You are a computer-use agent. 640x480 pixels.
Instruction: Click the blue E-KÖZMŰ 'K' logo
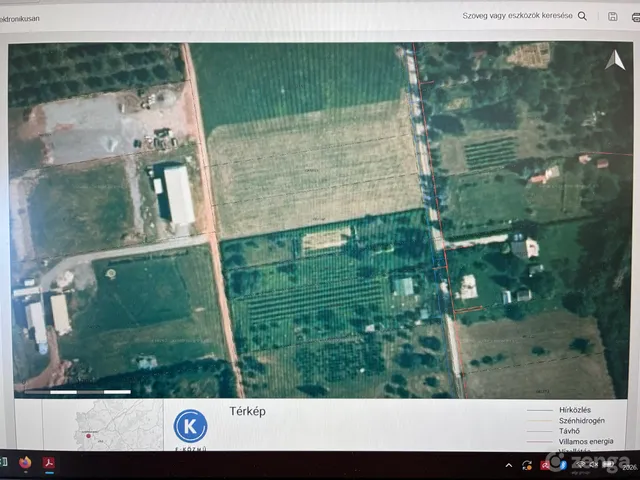pos(190,426)
